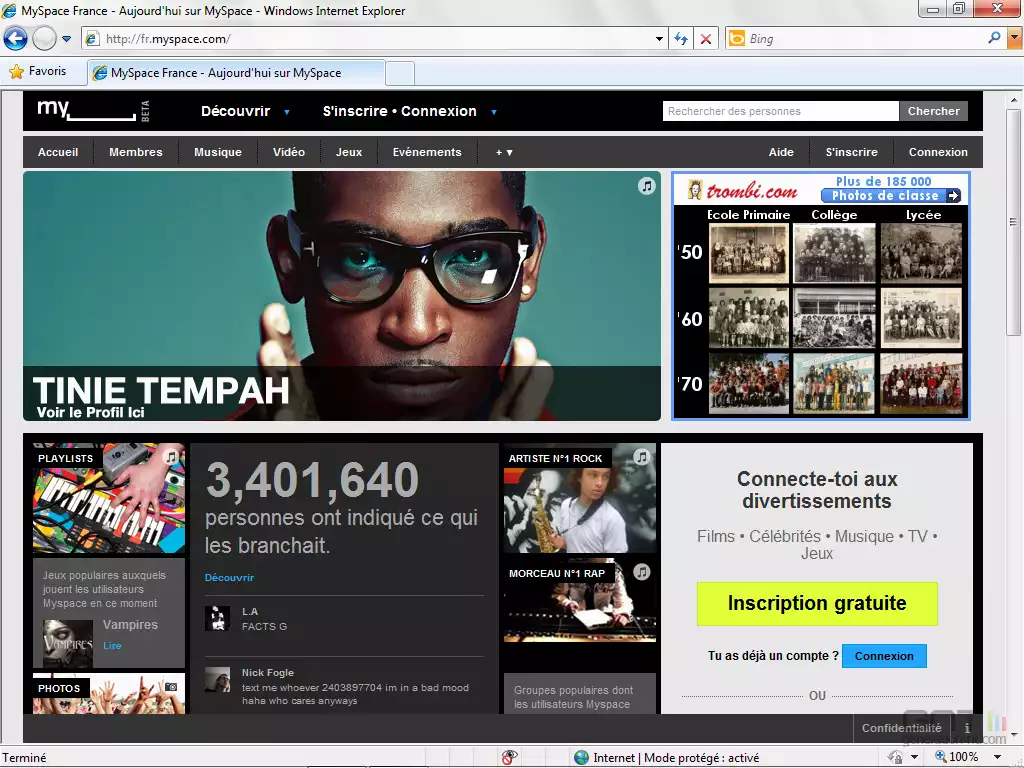Open the Artiste N°1 Rock saxophone thumbnail
The height and width of the screenshot is (768, 1024).
pos(580,498)
